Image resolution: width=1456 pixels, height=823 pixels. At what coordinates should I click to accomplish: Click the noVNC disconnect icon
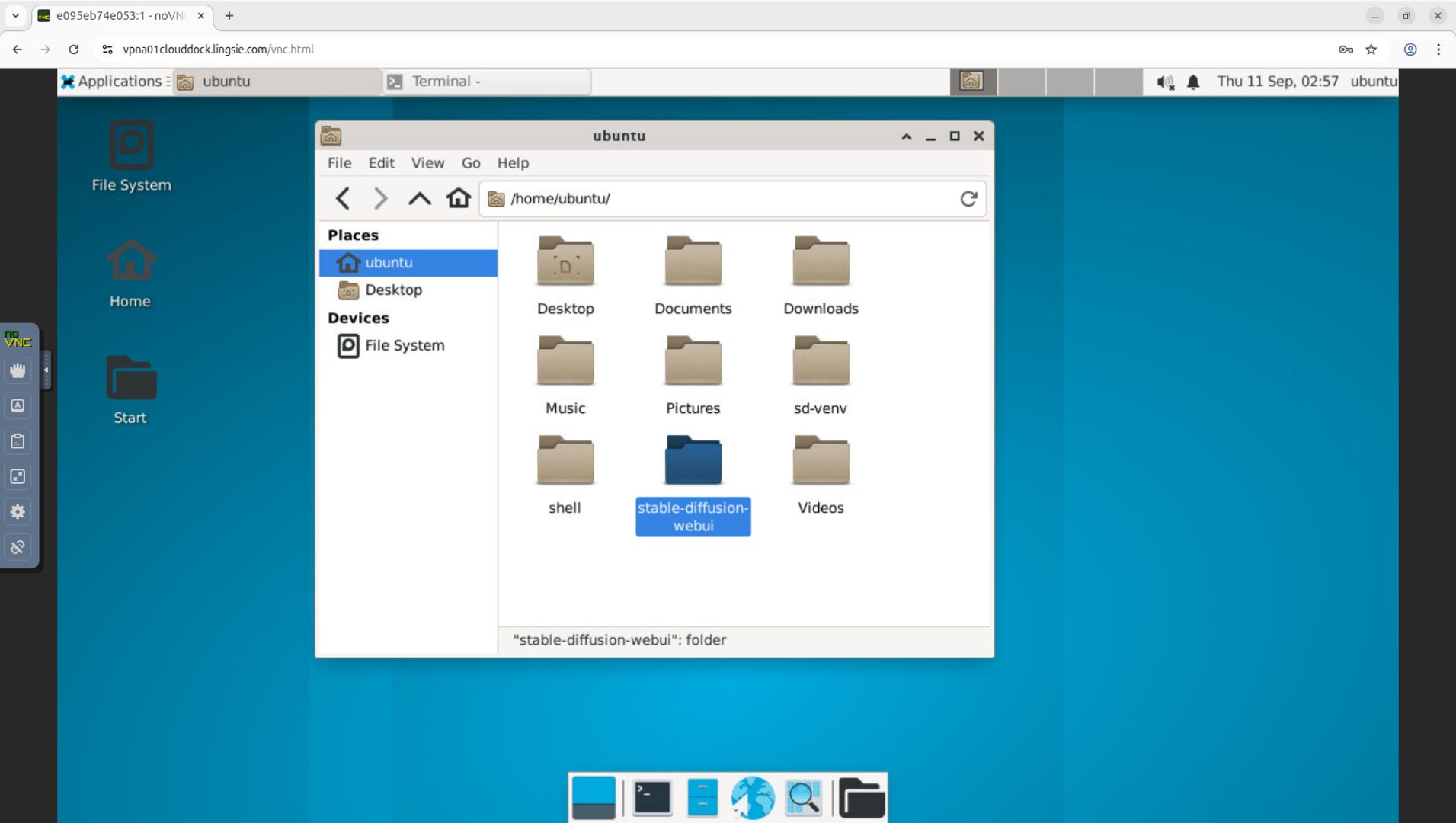tap(18, 546)
